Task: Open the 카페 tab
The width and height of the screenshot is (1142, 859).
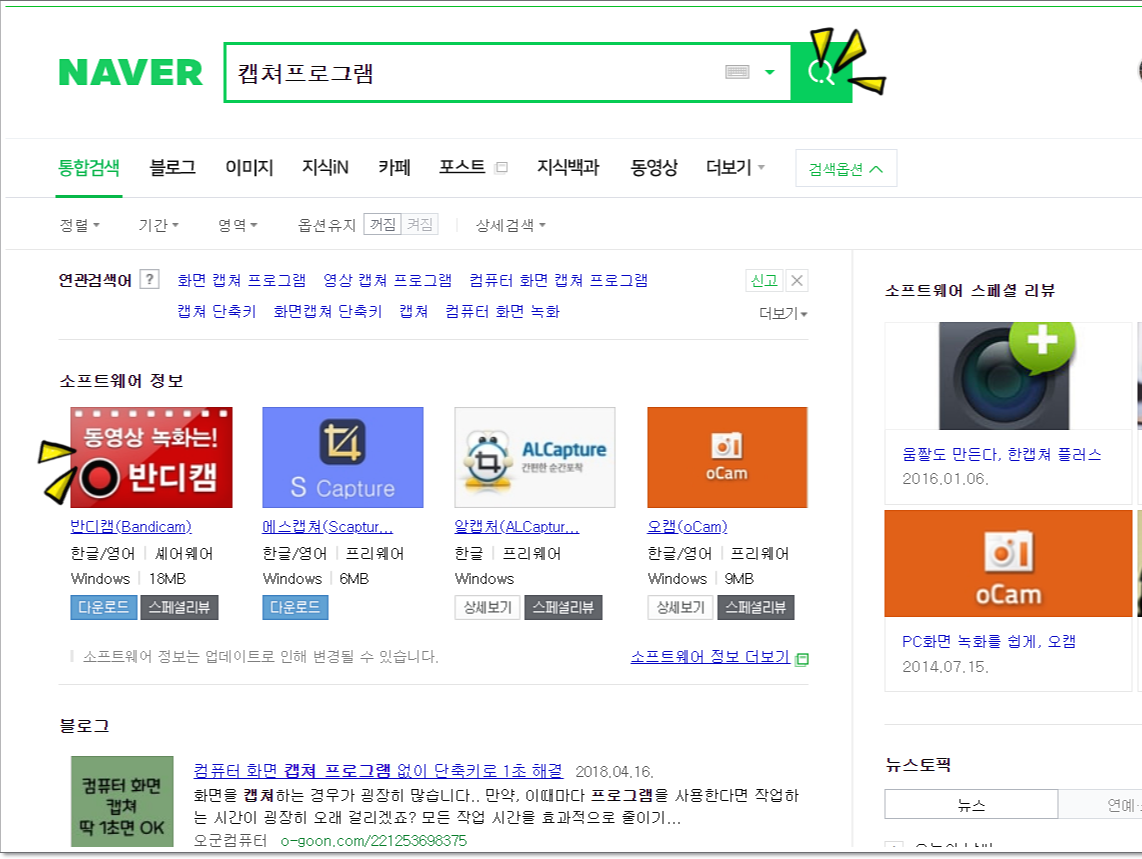Action: point(394,168)
